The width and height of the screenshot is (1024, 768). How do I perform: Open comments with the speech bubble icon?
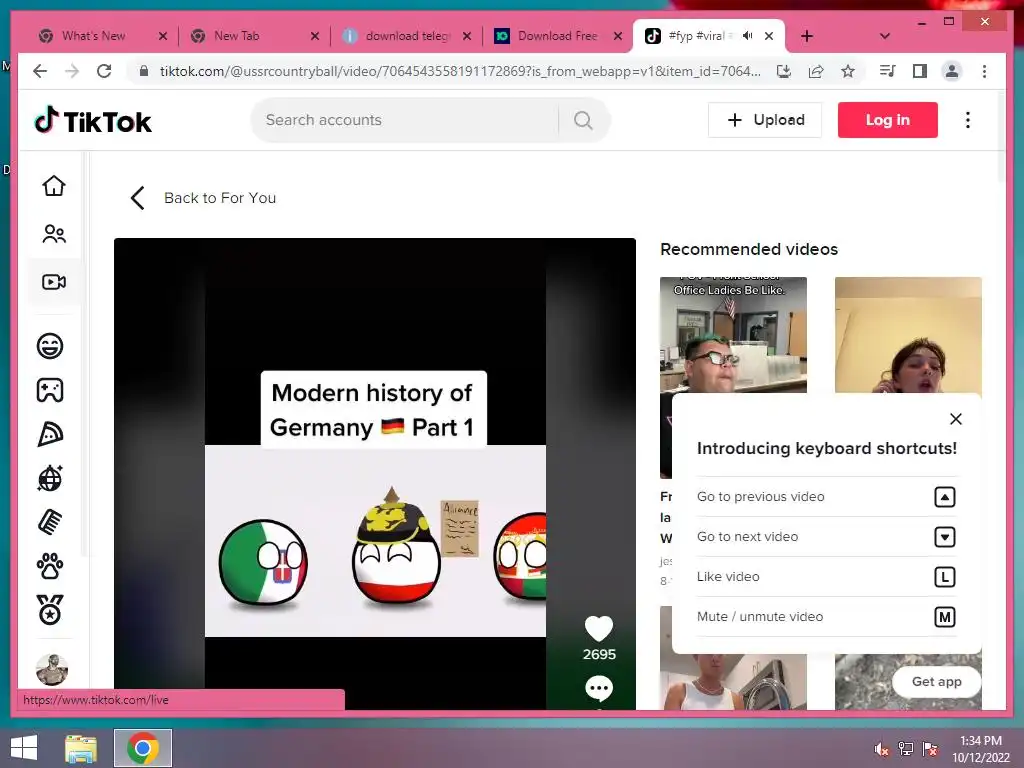pyautogui.click(x=599, y=688)
